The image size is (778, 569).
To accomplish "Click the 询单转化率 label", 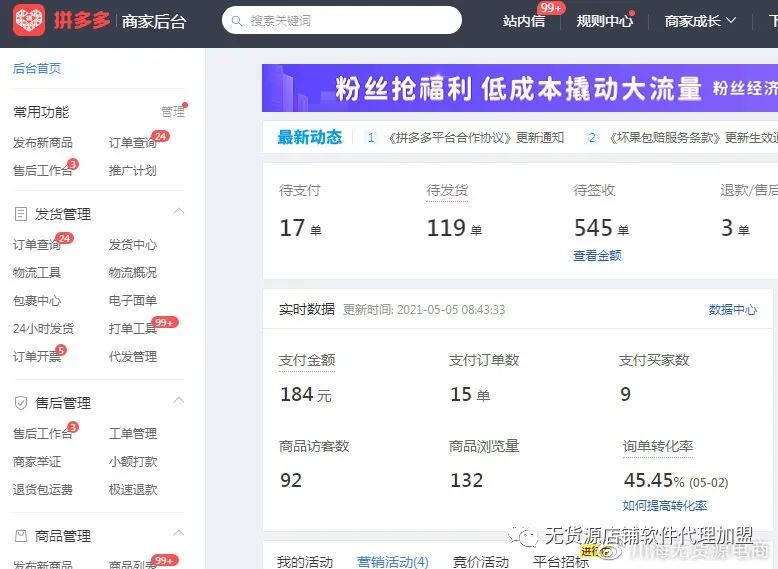I will tap(658, 446).
